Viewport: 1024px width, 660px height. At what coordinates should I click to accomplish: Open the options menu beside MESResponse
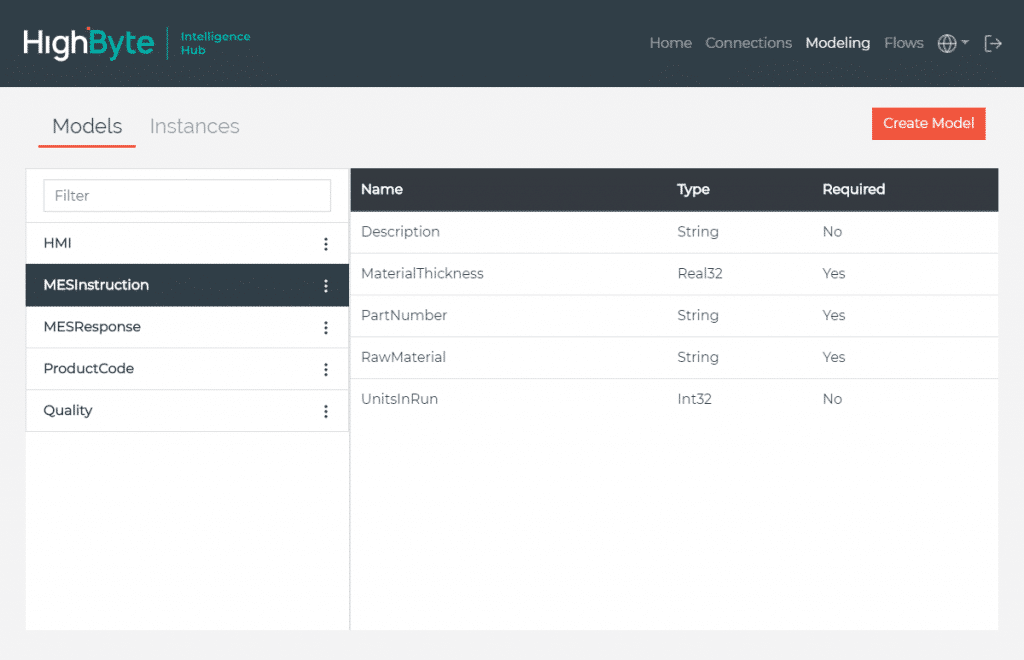[325, 328]
